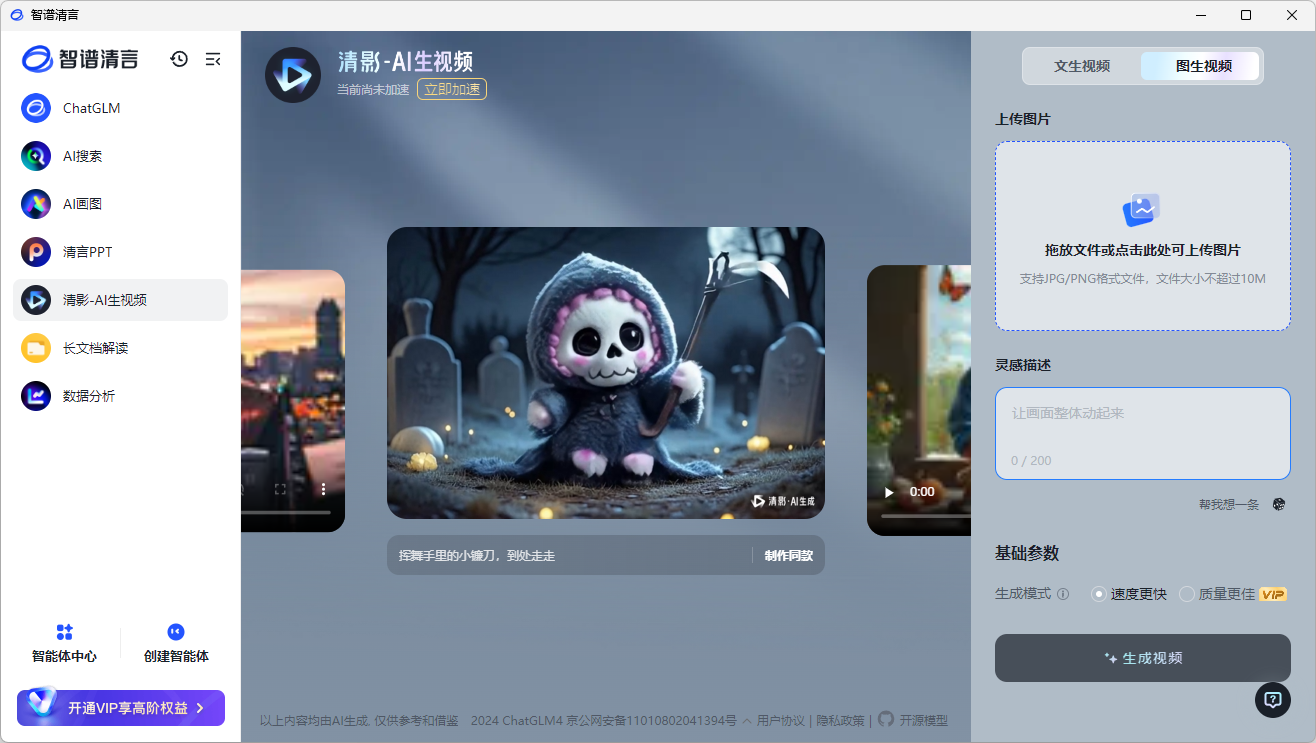Collapse the sidebar with the list icon

coord(213,59)
